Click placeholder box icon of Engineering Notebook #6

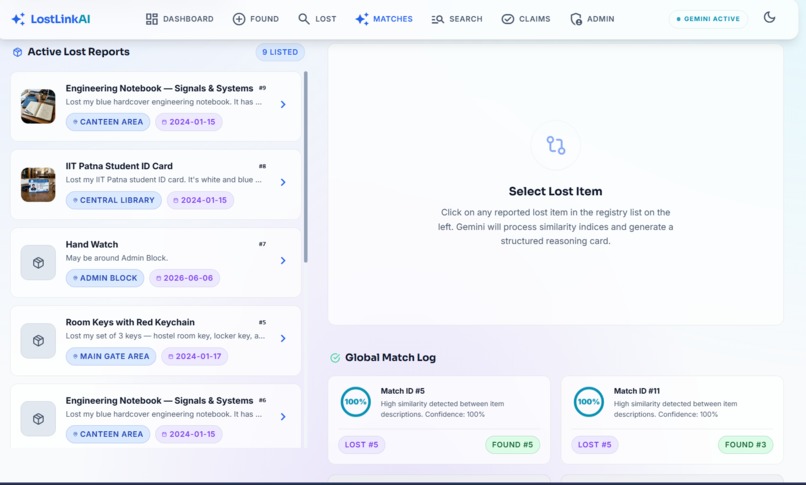click(x=38, y=419)
